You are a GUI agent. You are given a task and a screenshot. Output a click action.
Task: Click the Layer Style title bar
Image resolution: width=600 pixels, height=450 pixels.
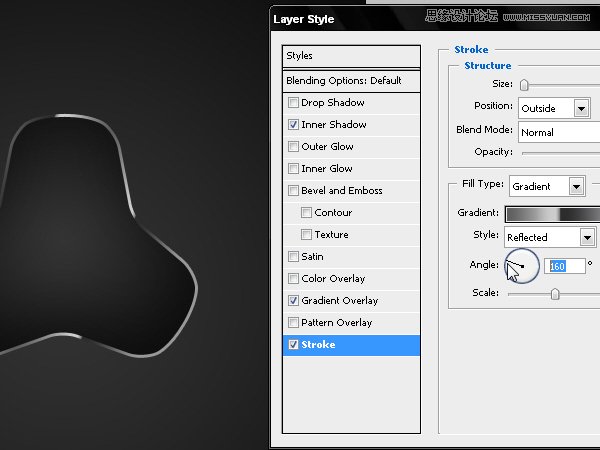(435, 19)
